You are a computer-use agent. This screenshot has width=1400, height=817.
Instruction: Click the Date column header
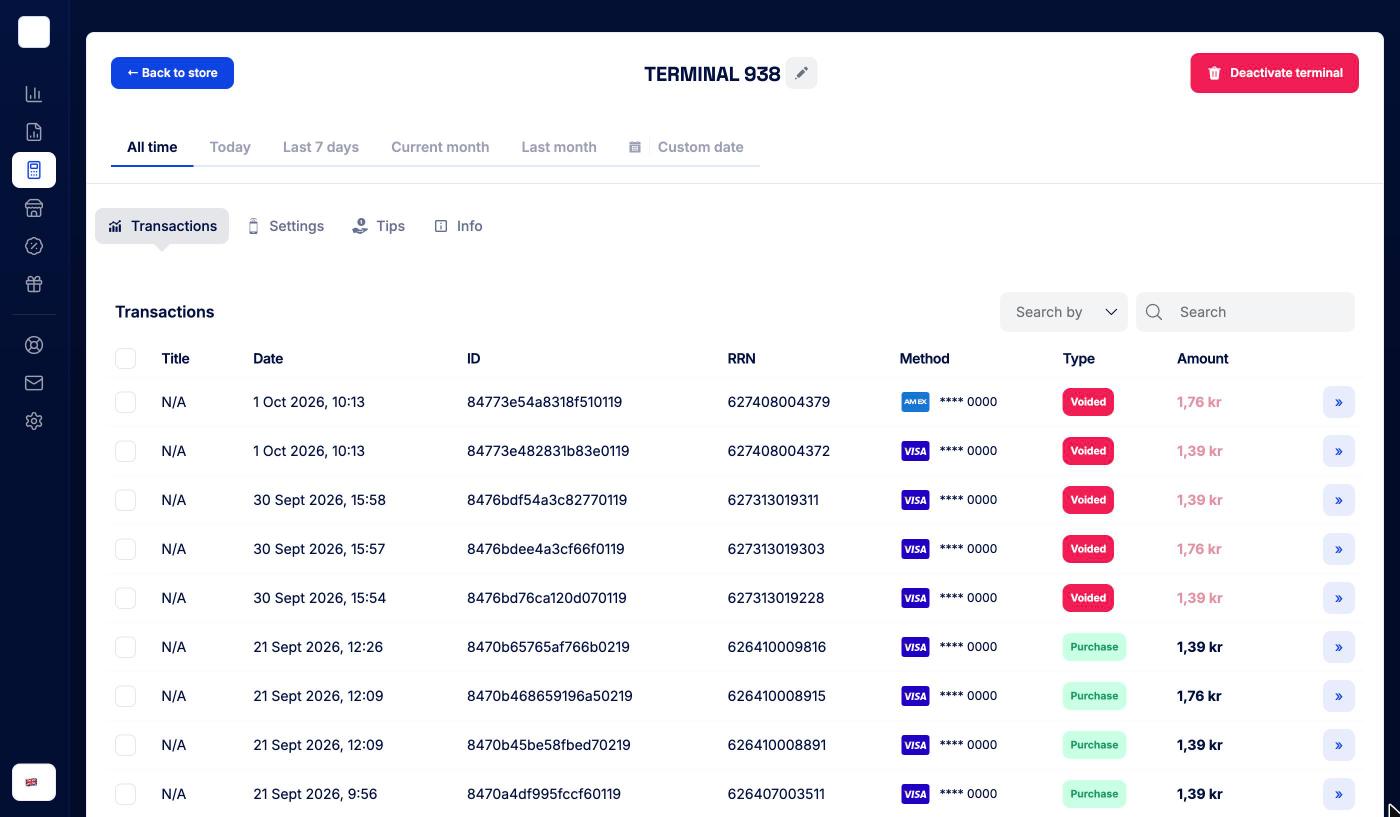pyautogui.click(x=268, y=358)
